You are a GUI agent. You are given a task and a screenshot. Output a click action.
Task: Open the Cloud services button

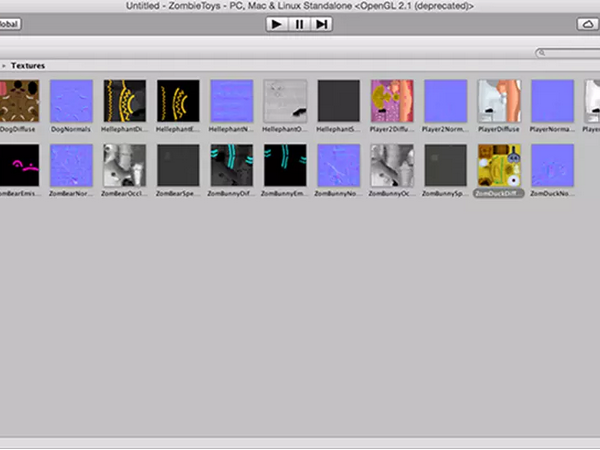tap(588, 24)
